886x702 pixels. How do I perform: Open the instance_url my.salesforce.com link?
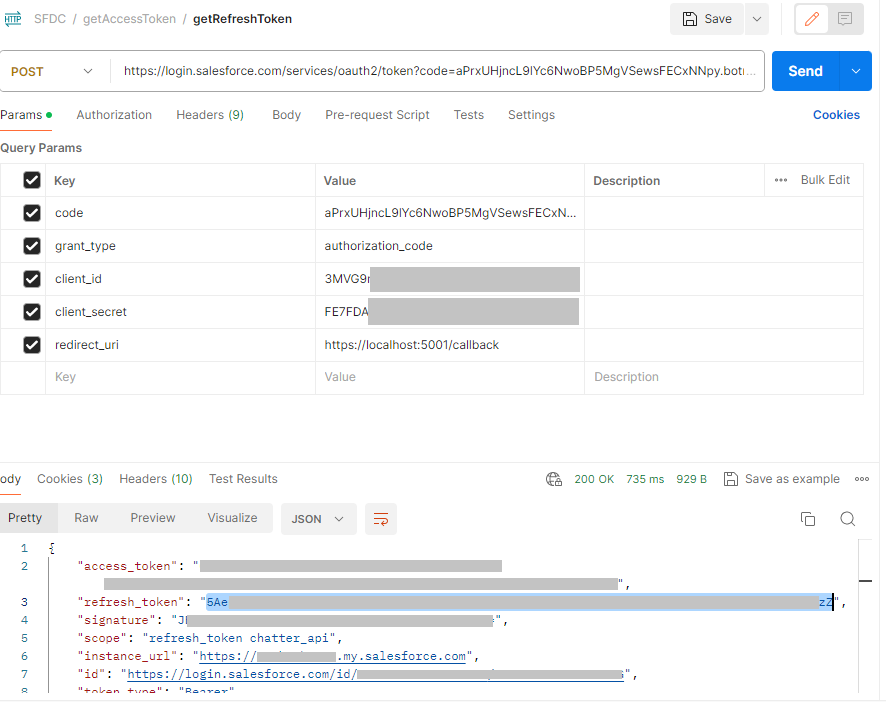[x=333, y=656]
